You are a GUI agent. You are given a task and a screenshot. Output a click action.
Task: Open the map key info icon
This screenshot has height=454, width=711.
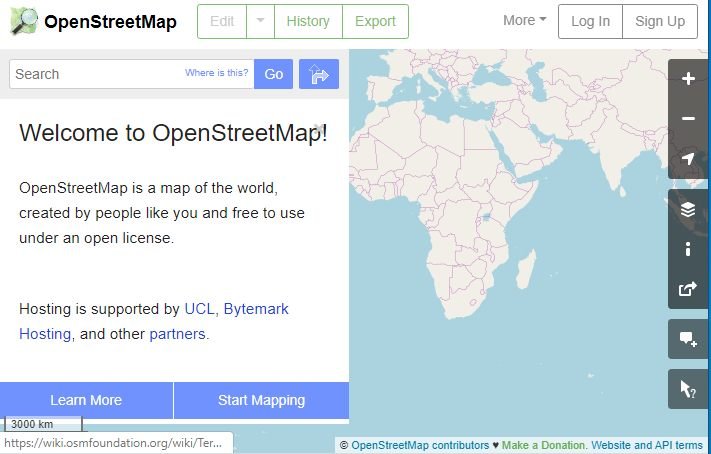coord(688,249)
